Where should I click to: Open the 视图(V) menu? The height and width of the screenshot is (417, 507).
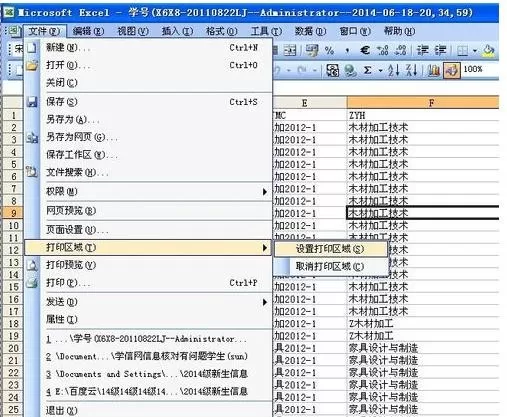(133, 31)
